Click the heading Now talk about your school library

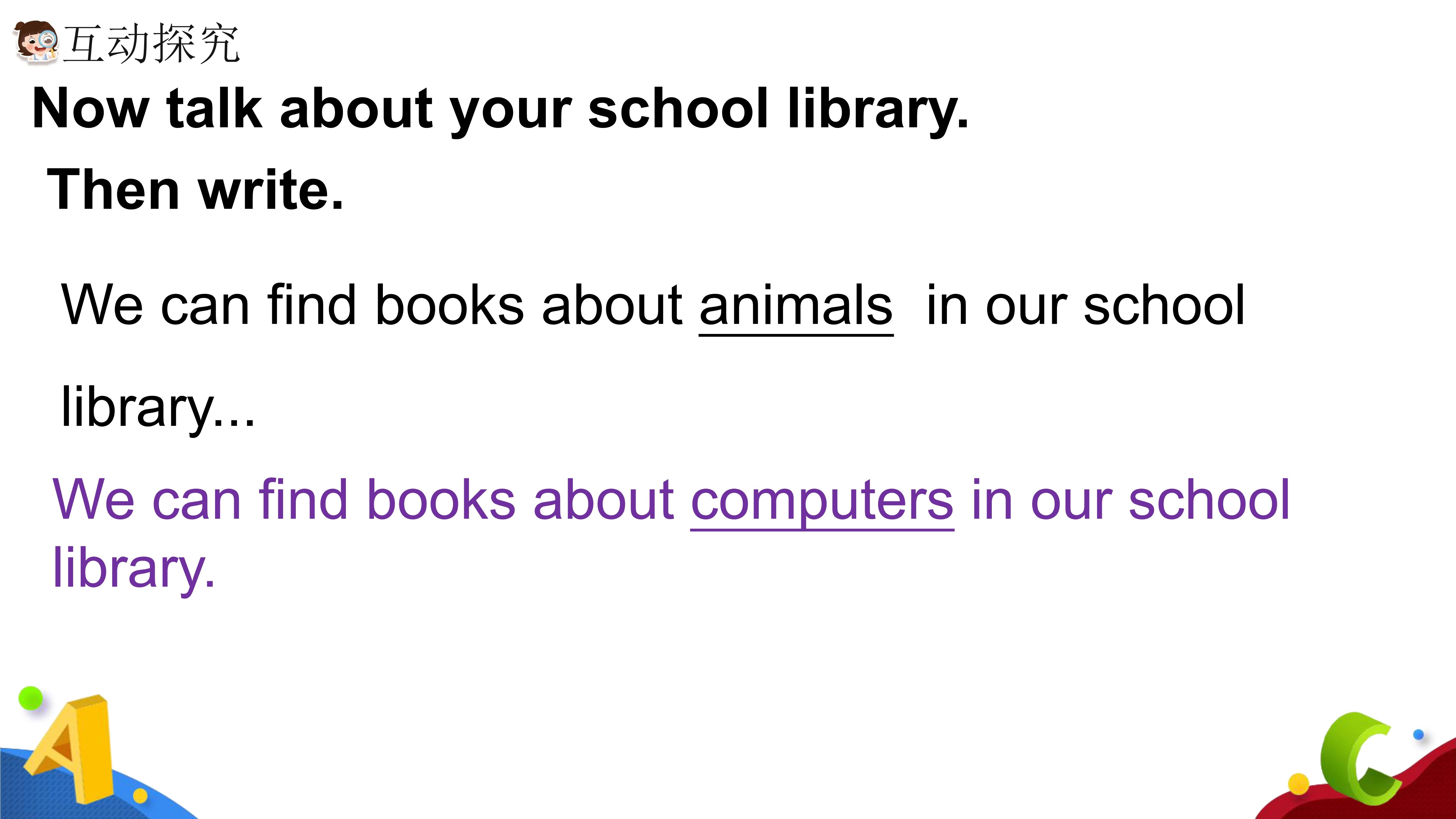[x=500, y=109]
